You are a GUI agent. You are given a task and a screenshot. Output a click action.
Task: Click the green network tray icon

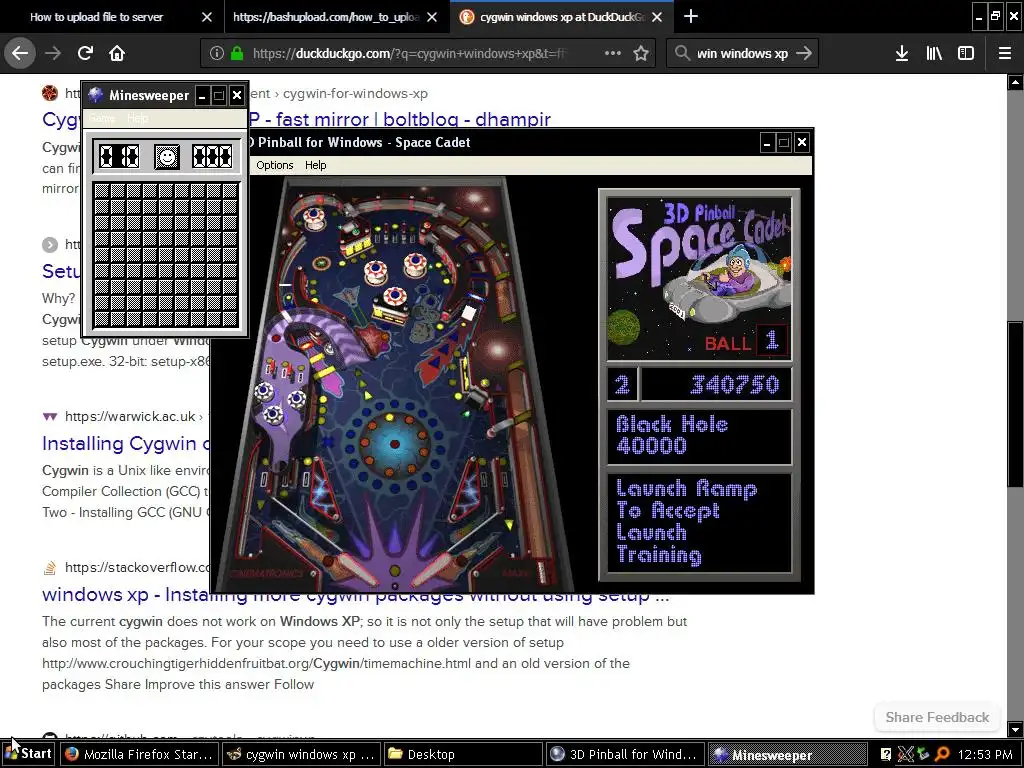[x=923, y=754]
